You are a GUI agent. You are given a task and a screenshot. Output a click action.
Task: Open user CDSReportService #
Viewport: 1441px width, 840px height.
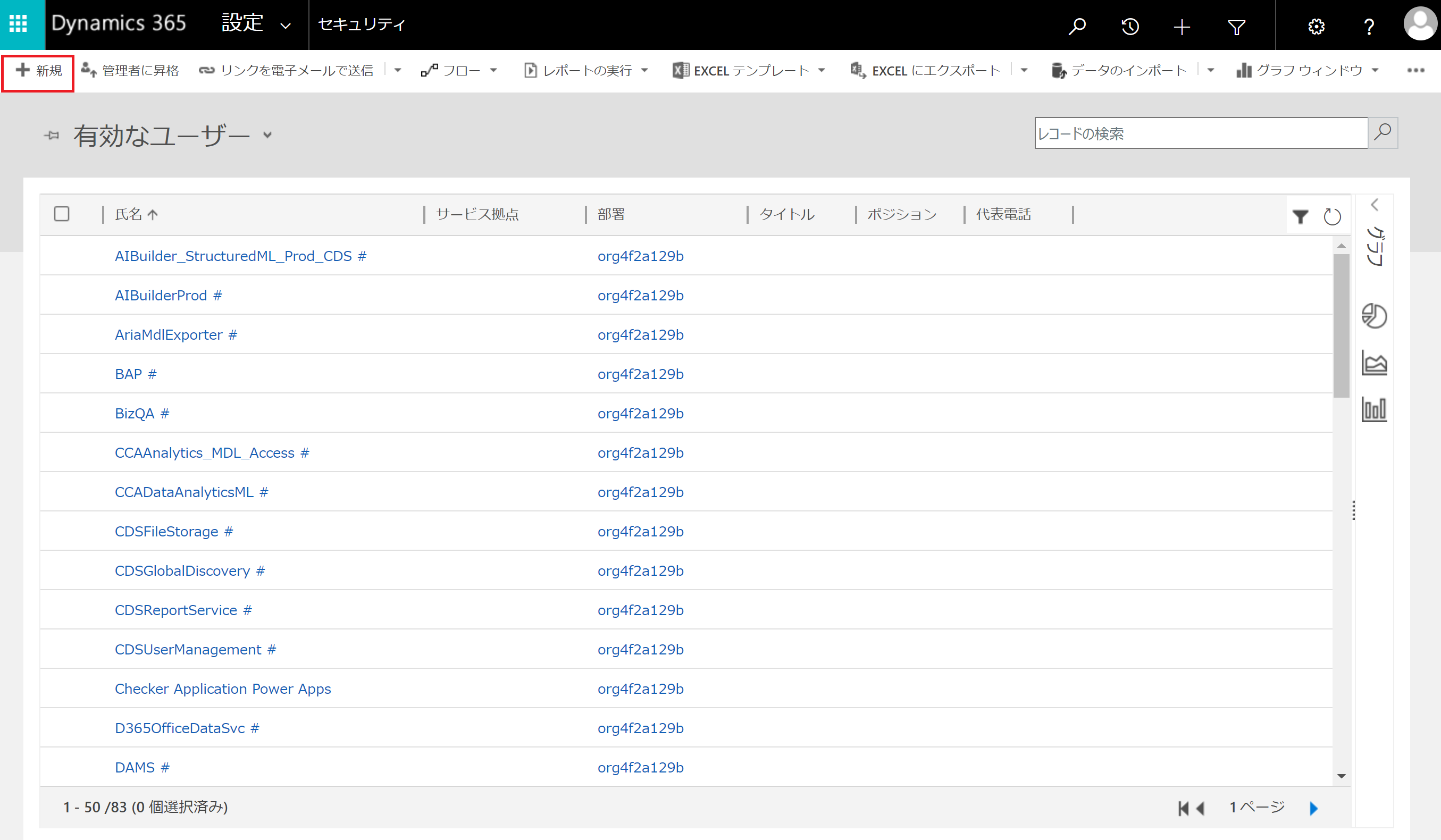point(183,610)
